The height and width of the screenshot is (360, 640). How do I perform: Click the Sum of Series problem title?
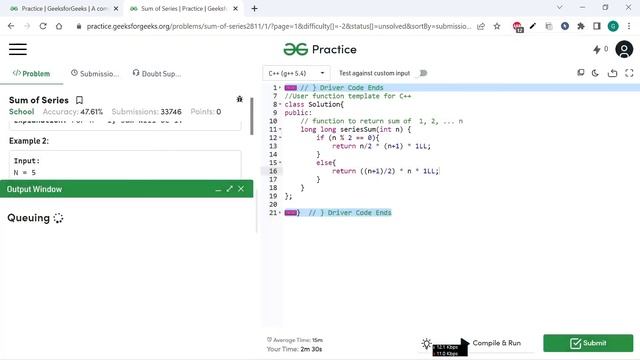click(39, 100)
